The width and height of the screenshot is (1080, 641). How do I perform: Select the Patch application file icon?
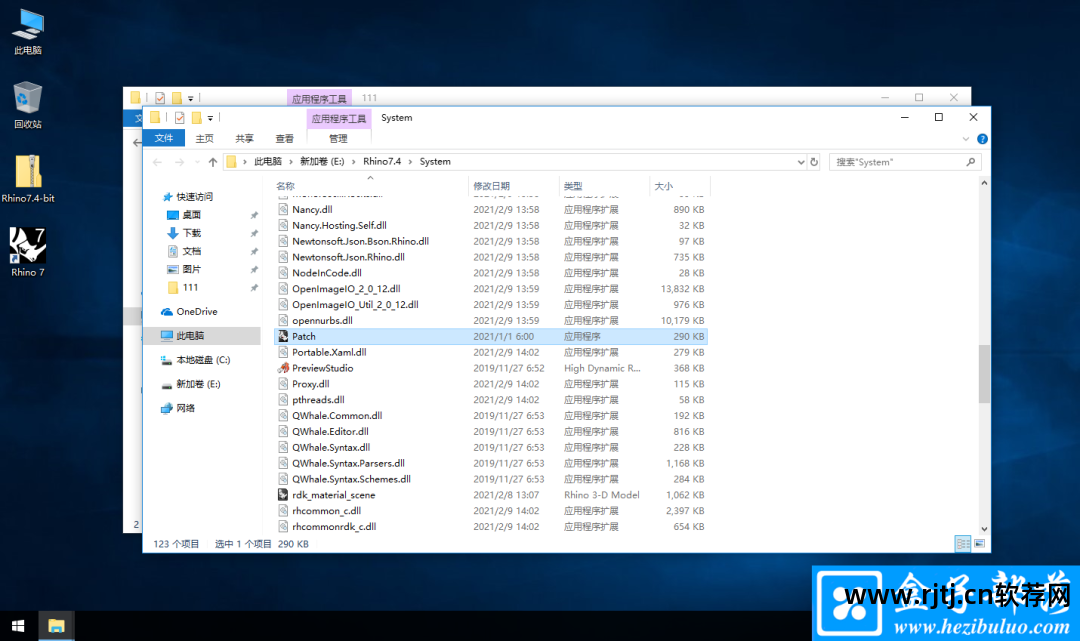[x=283, y=337]
